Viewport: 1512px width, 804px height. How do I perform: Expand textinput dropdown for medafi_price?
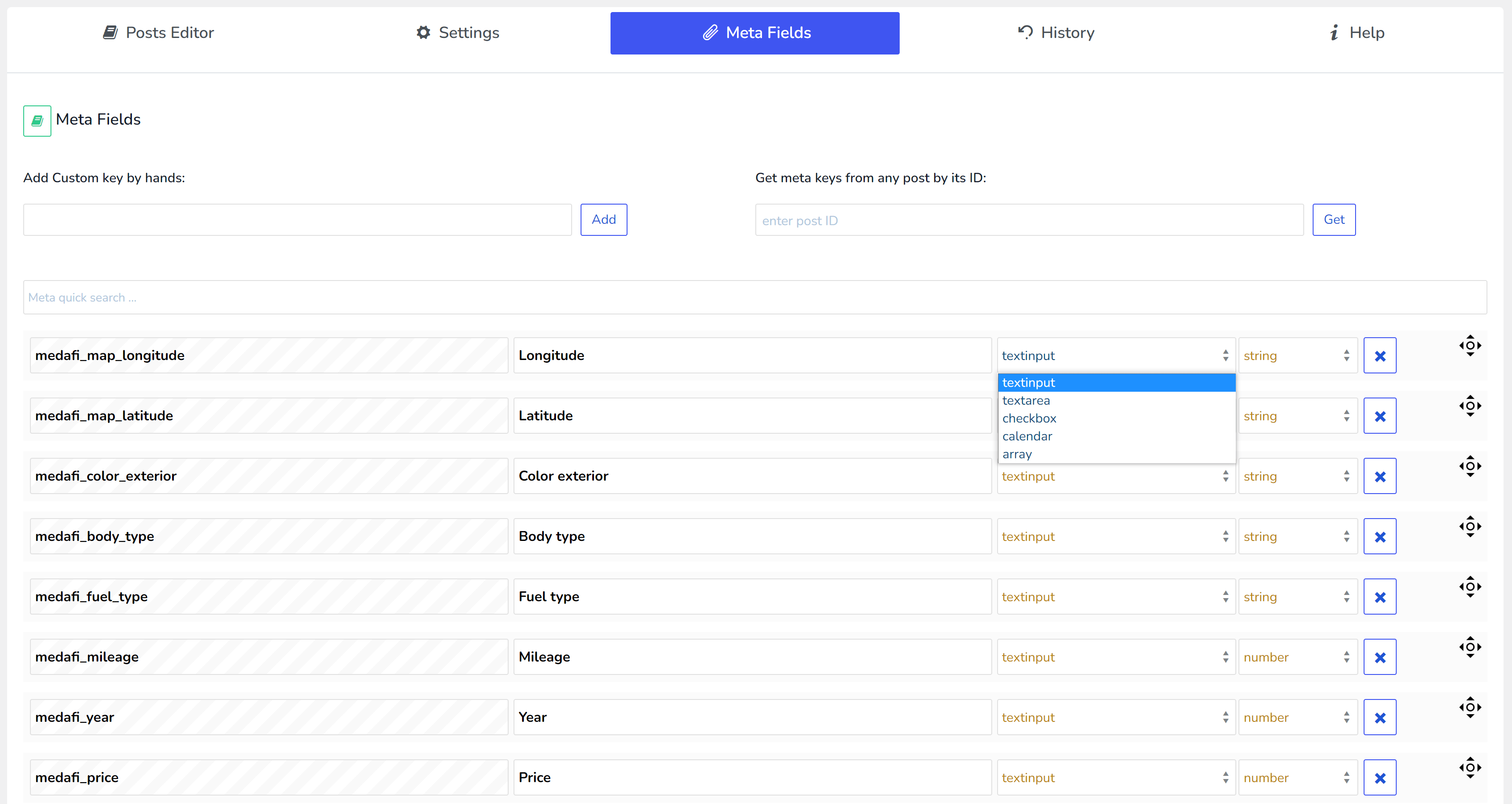(x=1115, y=778)
